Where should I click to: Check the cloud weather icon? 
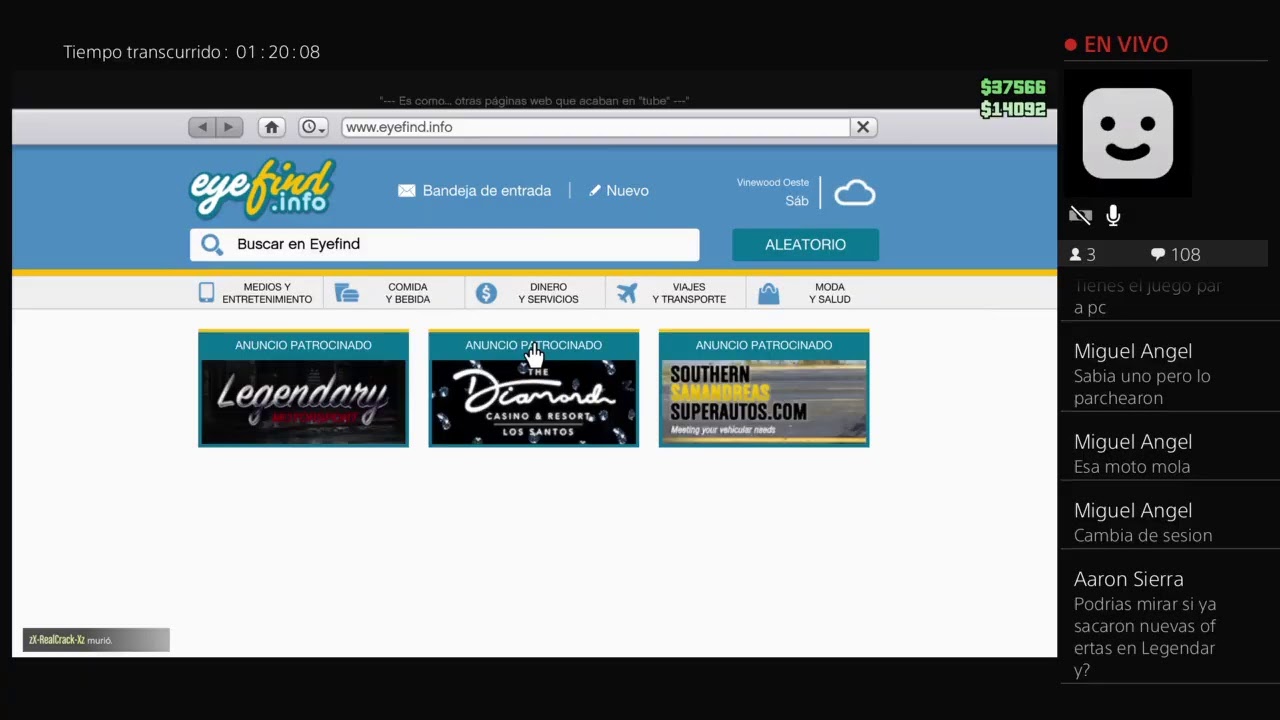click(855, 193)
